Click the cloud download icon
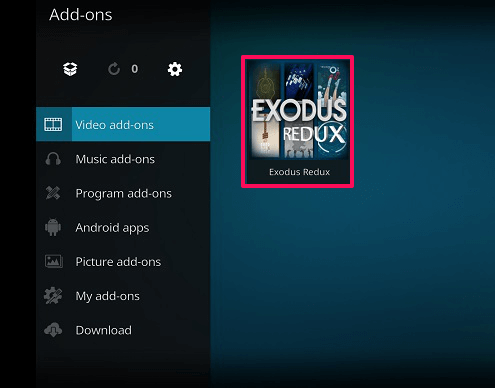 (53, 330)
